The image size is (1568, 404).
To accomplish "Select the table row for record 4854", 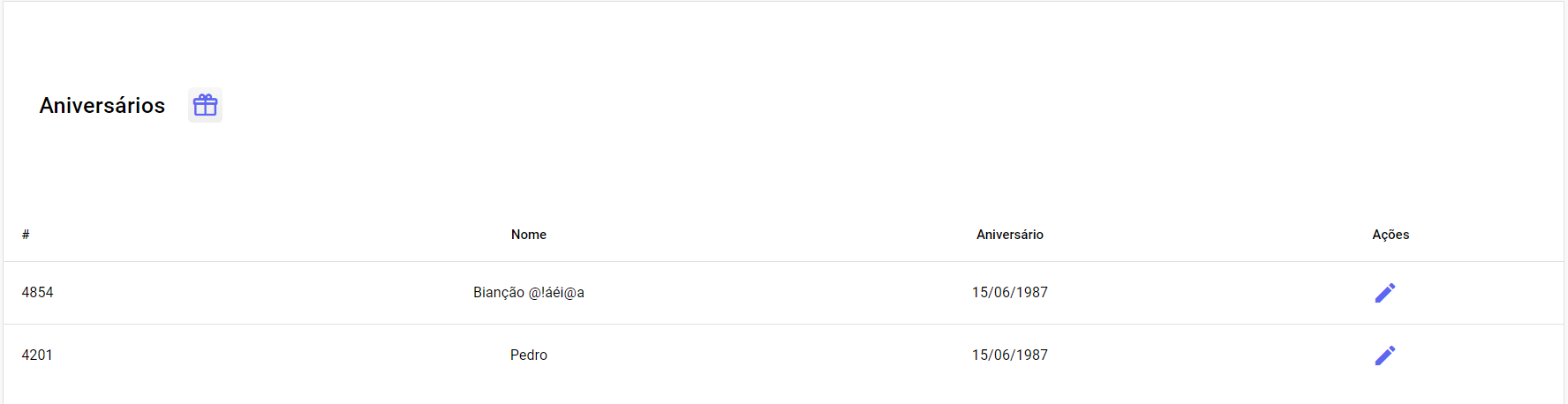I will (x=783, y=293).
